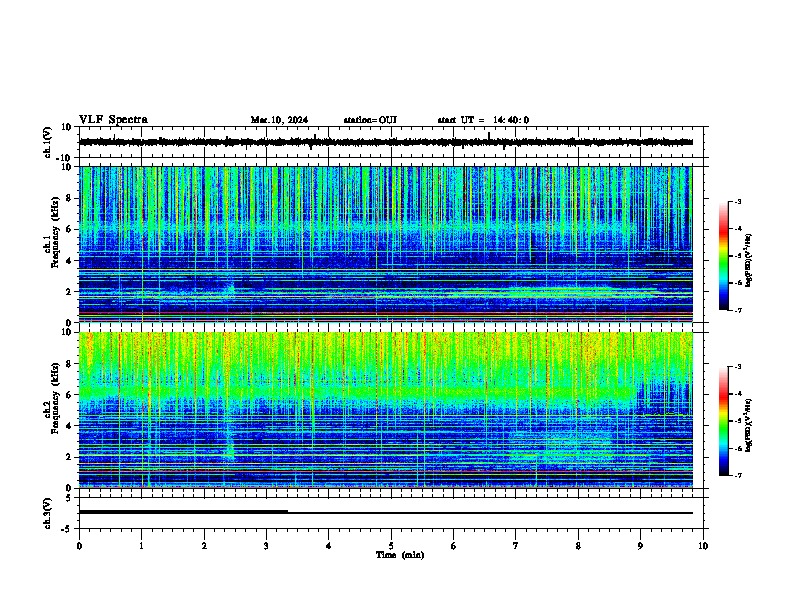Viewport: 792px width, 612px height.
Task: Click the time axis tick label "1"
Action: point(141,546)
